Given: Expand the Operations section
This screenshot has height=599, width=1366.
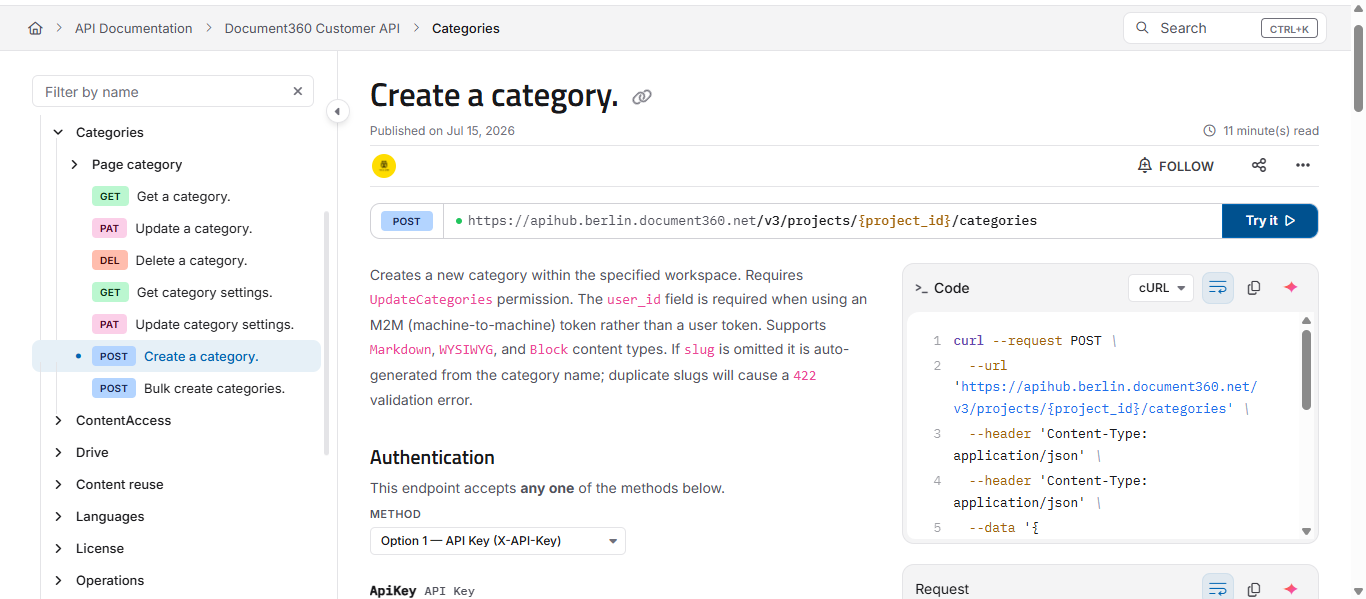Looking at the screenshot, I should [x=58, y=580].
